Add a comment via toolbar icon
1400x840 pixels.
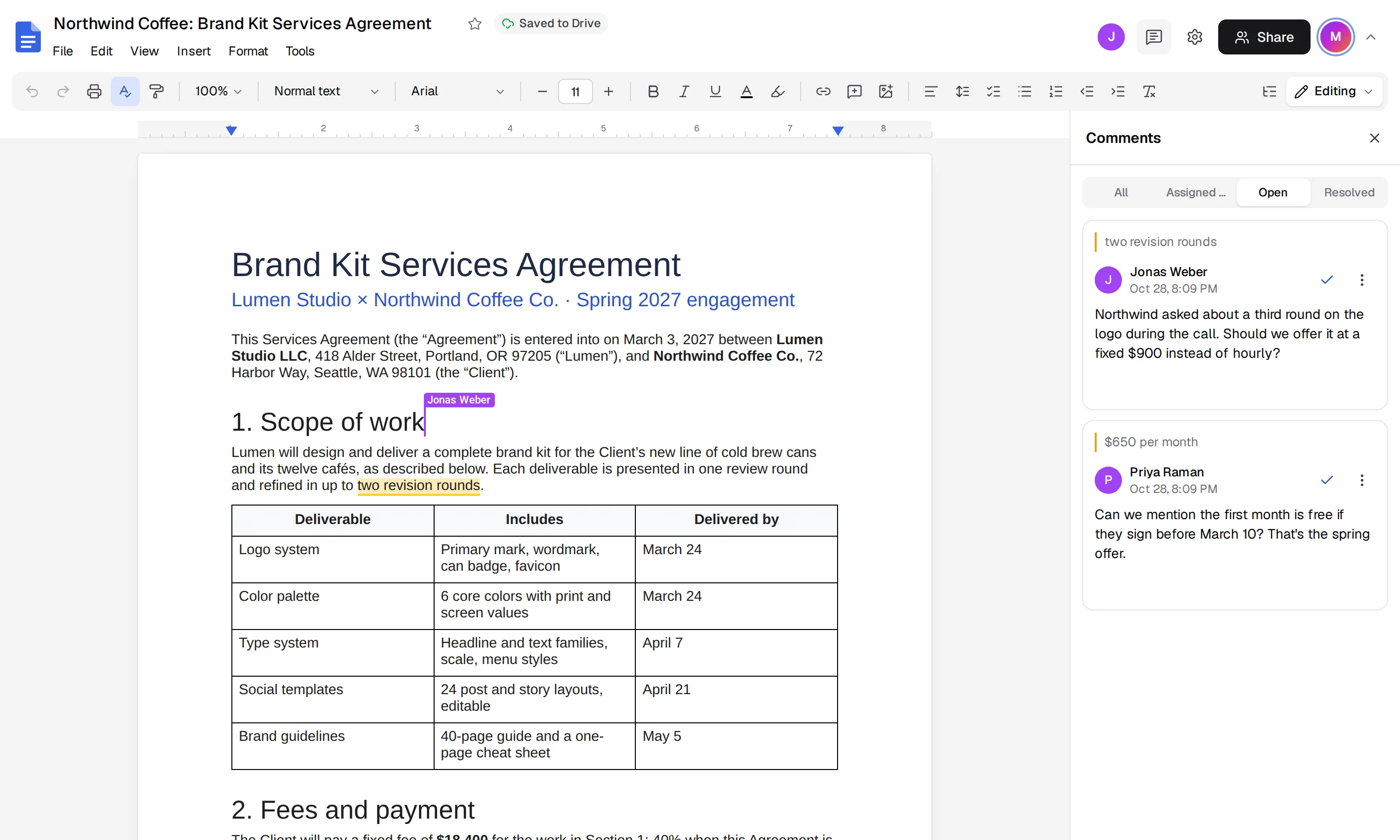(x=854, y=91)
